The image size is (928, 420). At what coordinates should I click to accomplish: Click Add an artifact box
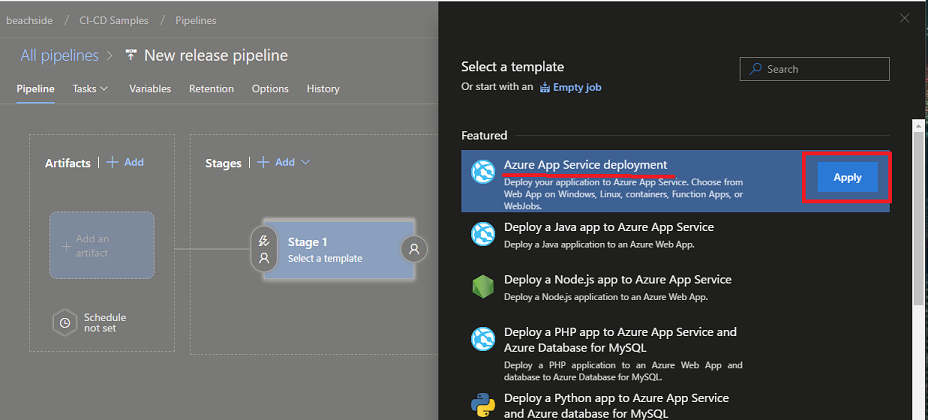click(x=102, y=246)
